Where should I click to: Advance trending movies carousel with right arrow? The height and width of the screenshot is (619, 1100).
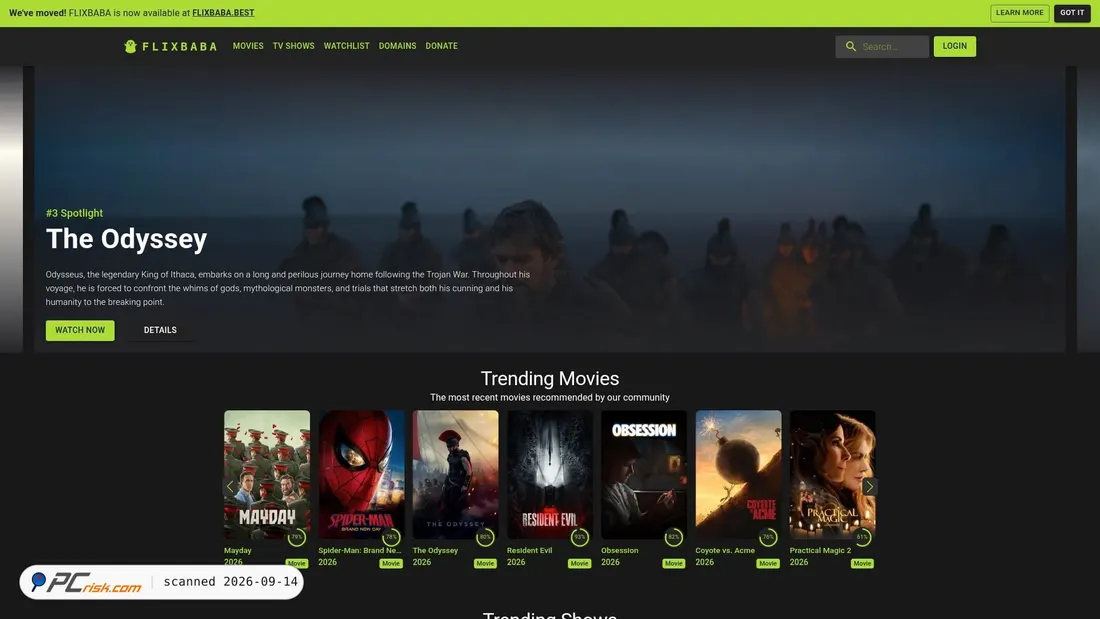point(868,486)
